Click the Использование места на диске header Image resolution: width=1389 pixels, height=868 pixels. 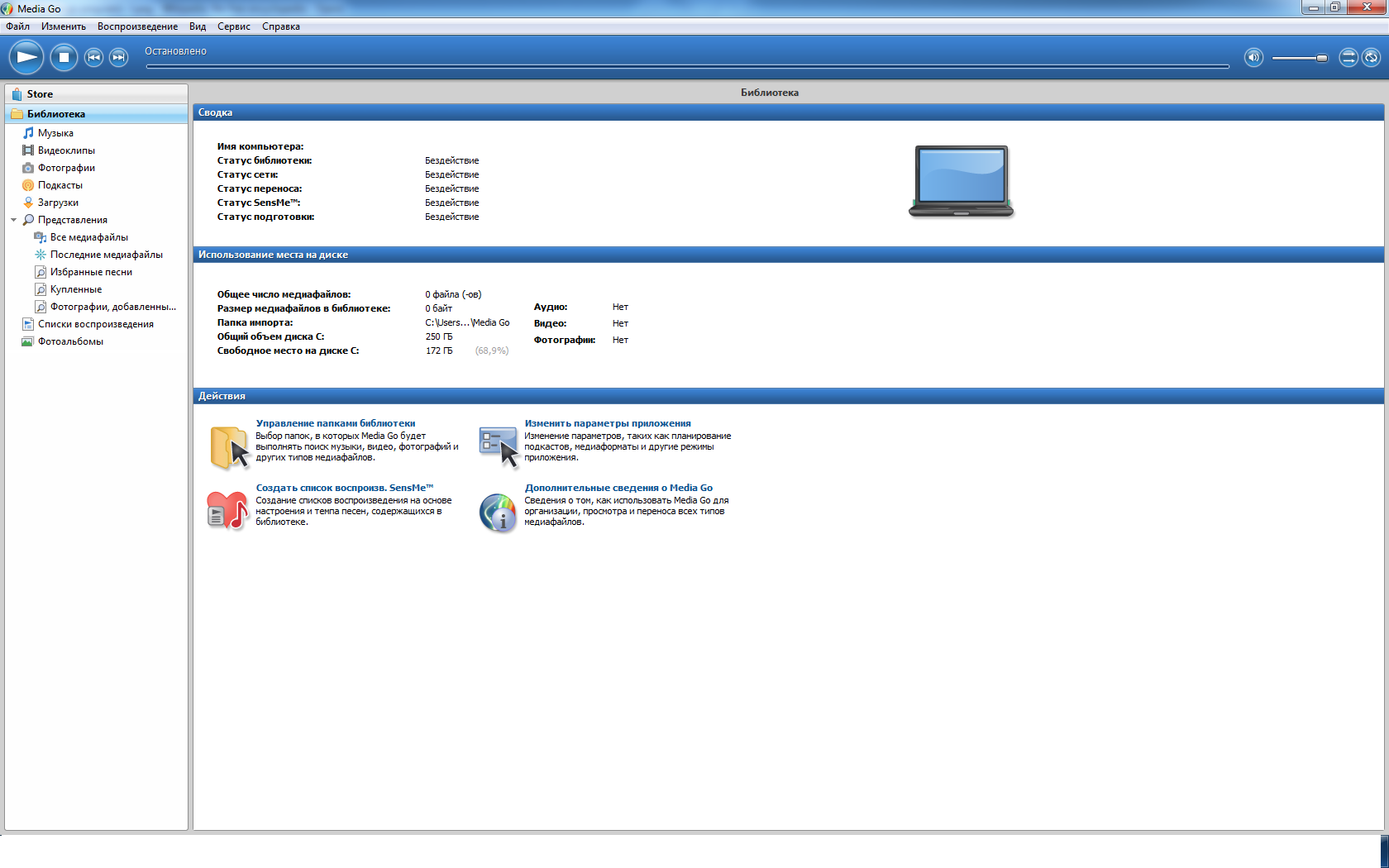click(789, 255)
